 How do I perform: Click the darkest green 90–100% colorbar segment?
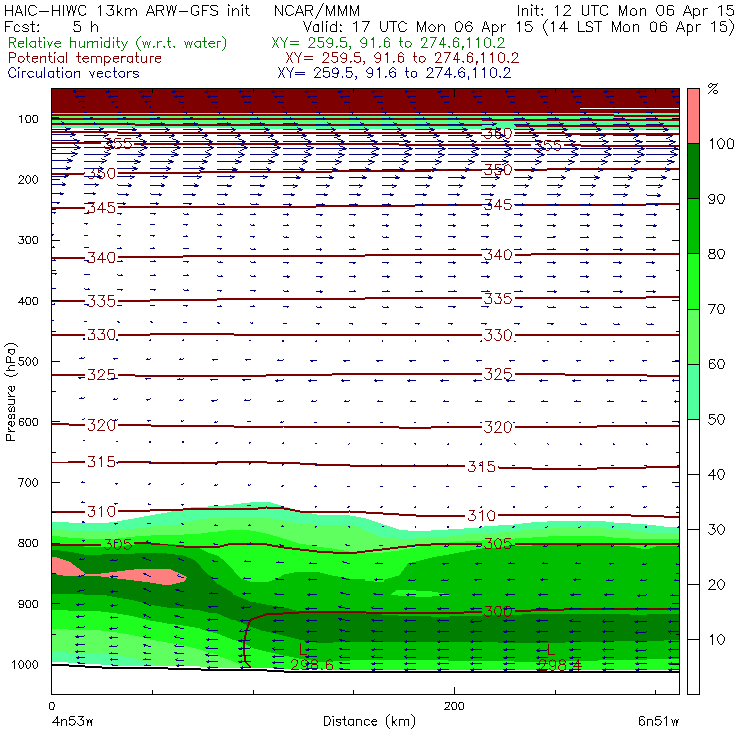693,171
